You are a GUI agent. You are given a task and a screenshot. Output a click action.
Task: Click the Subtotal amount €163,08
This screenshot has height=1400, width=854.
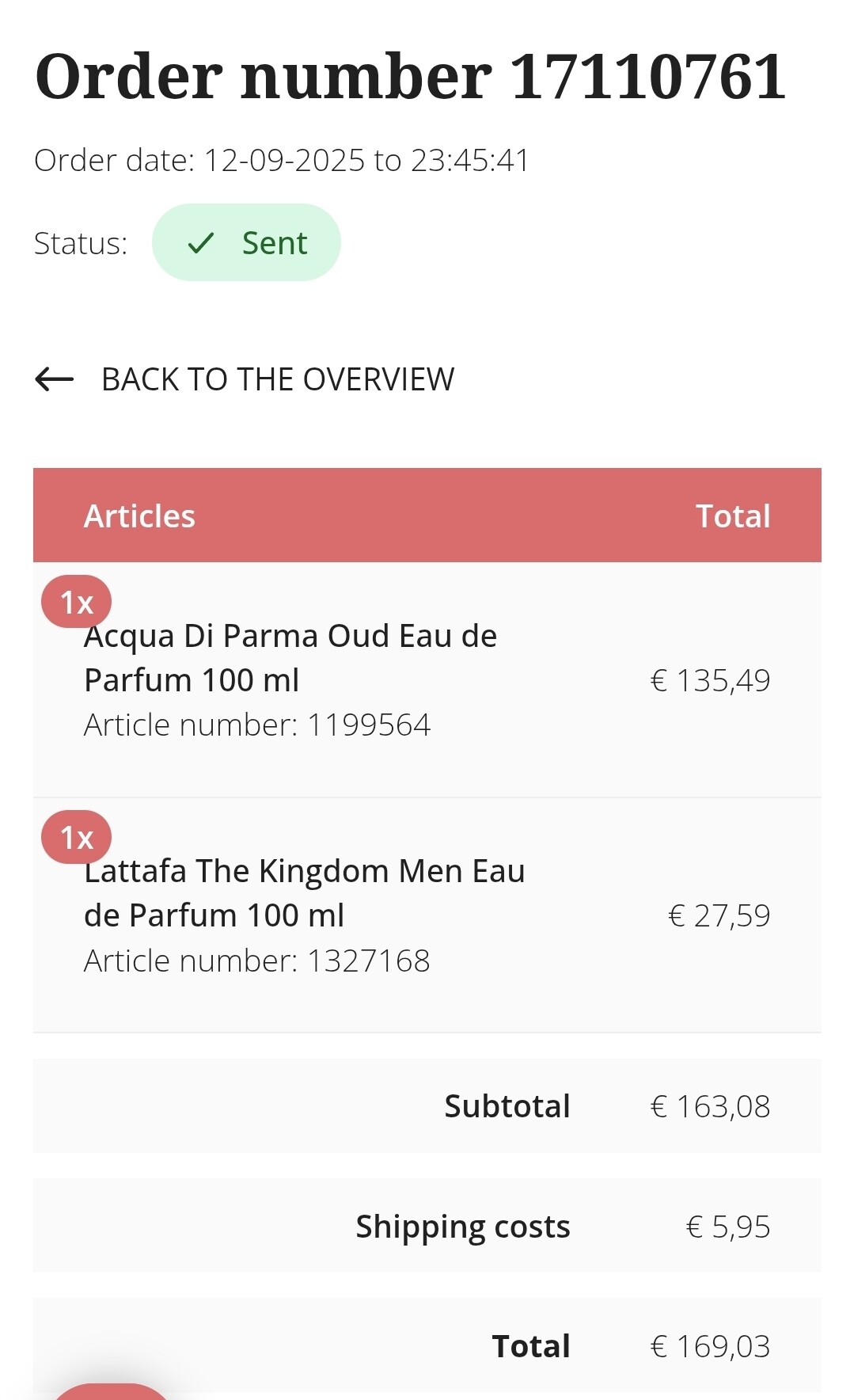[x=710, y=1106]
